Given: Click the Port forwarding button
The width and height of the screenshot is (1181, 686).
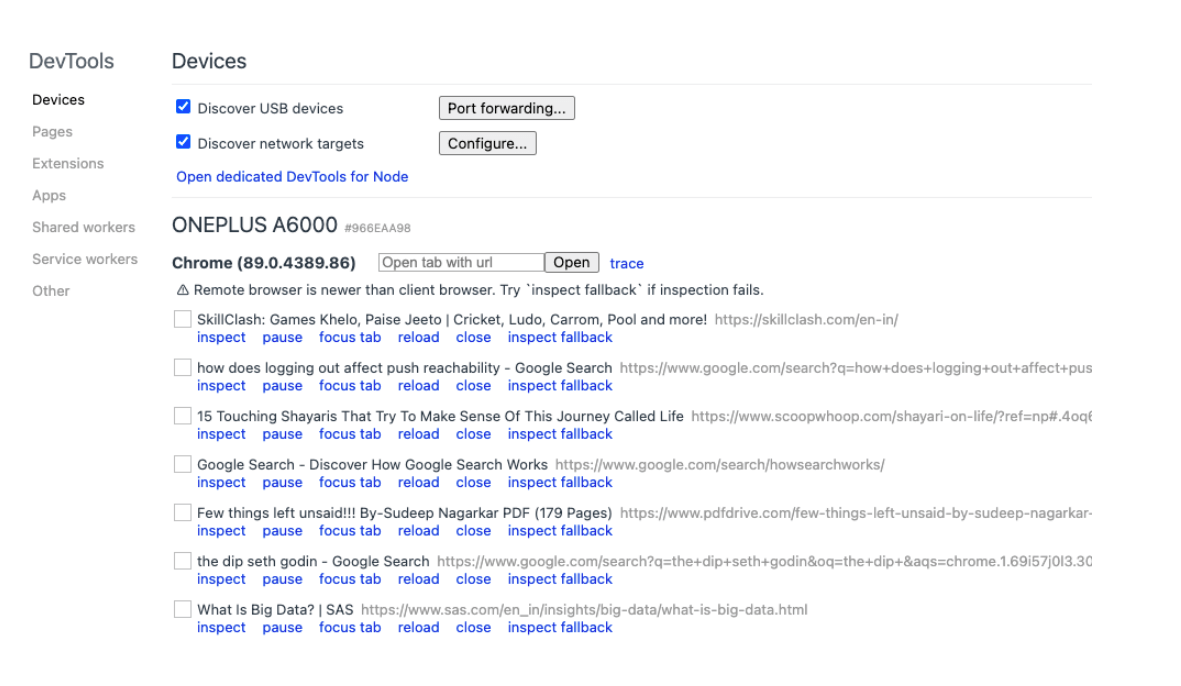Looking at the screenshot, I should point(507,108).
